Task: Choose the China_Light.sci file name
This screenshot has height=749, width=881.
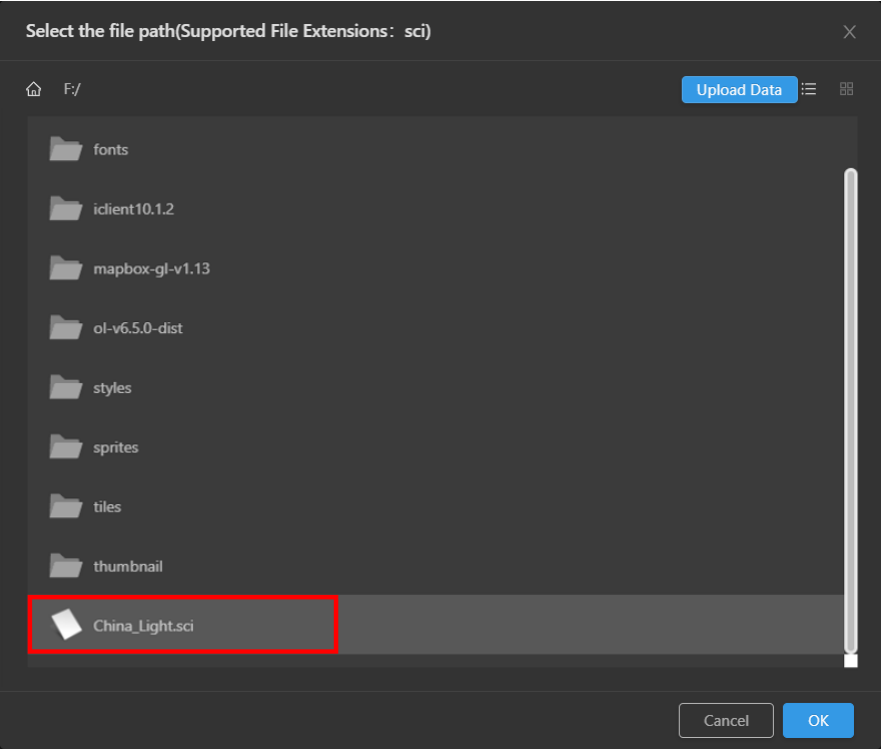Action: [143, 626]
